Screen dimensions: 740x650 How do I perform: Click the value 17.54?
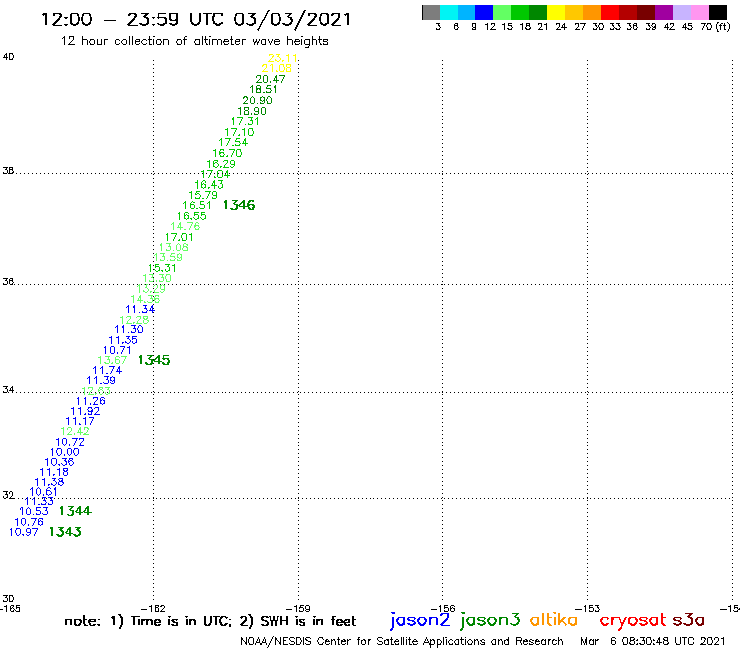tap(233, 142)
